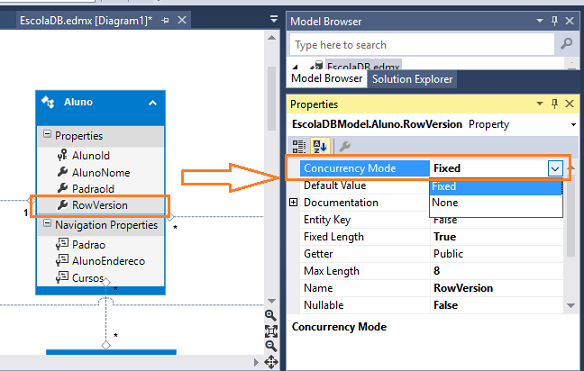This screenshot has height=371, width=584.
Task: Click the zoom to fit diagram icon
Action: 271,331
